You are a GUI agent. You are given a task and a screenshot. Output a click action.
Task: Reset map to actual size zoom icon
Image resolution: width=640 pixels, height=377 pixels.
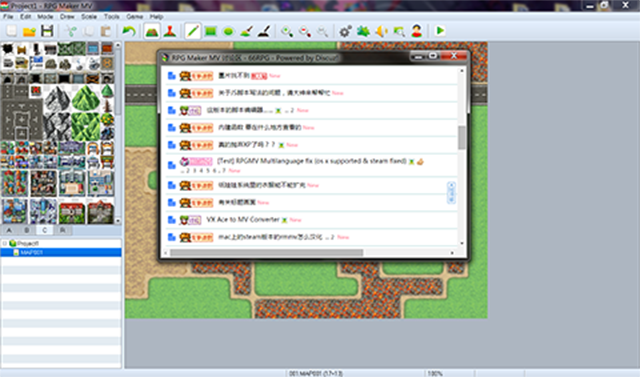pyautogui.click(x=322, y=31)
